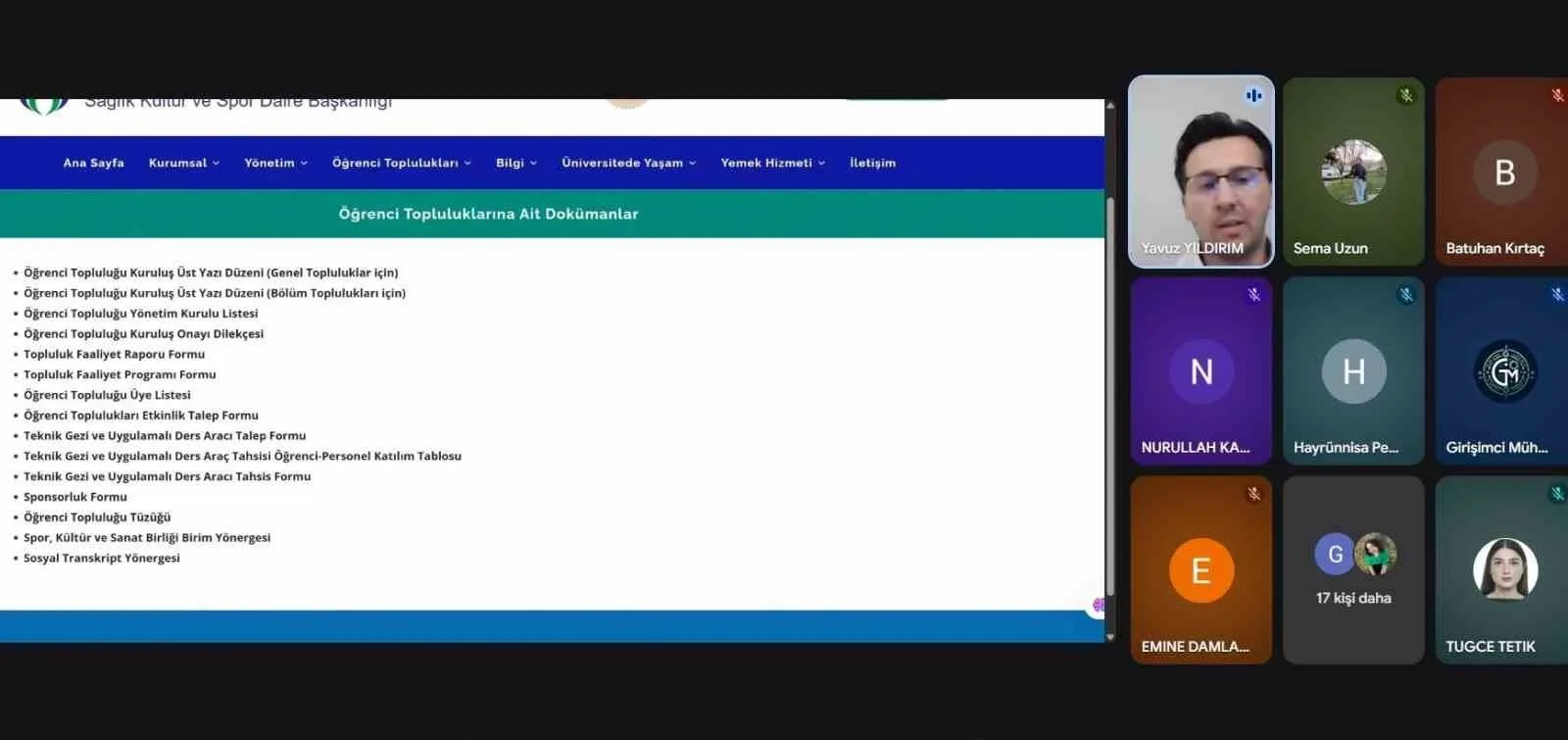The image size is (1568, 740).
Task: Click the shared page's vertical scrollbar
Action: [x=1110, y=392]
